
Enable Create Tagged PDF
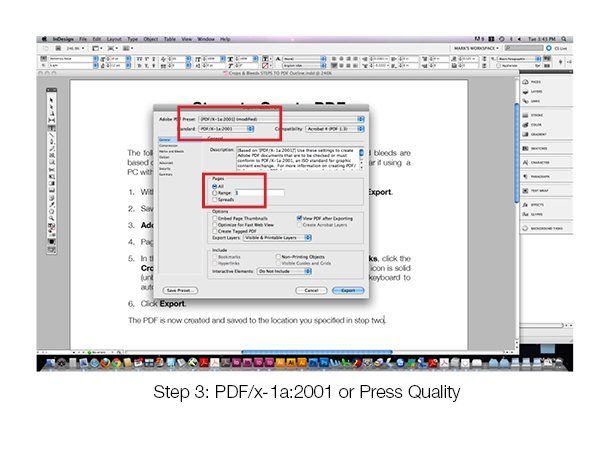(215, 231)
